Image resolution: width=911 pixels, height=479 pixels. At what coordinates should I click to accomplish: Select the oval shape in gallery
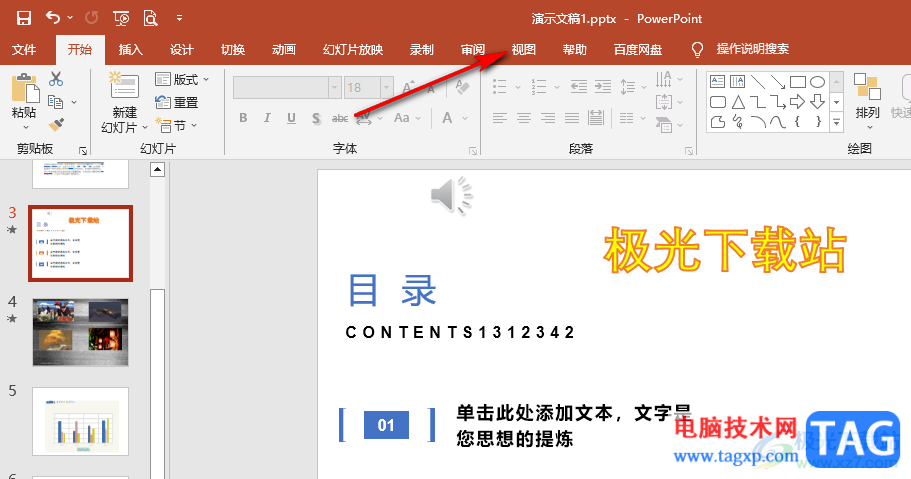click(817, 81)
